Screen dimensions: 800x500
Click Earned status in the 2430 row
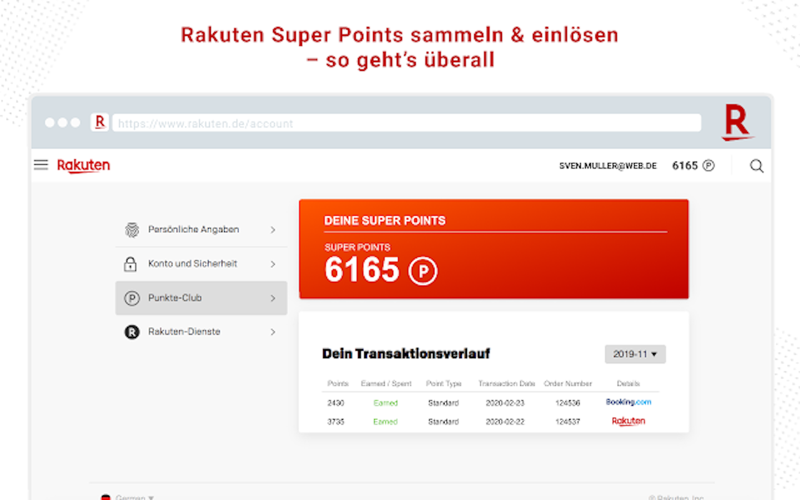click(385, 403)
